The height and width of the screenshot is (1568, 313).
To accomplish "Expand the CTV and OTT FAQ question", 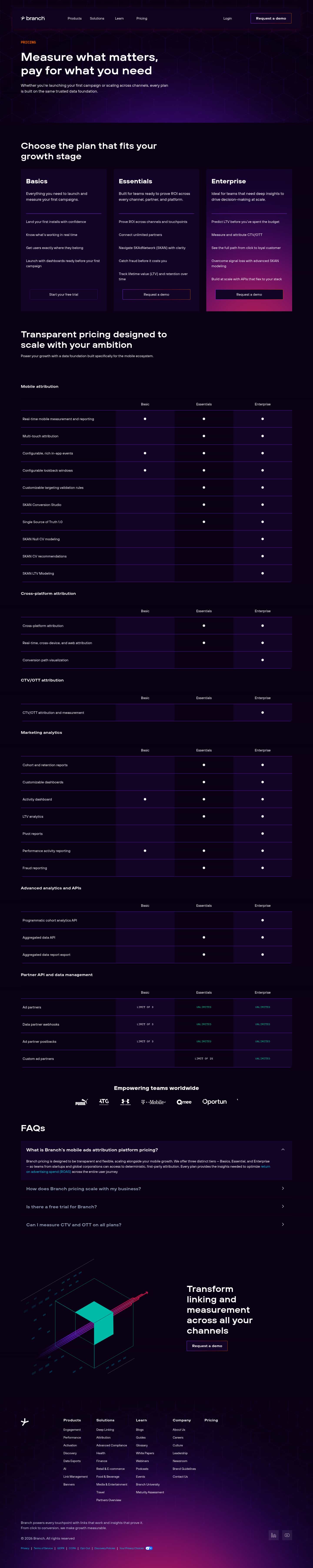I will (x=283, y=1225).
